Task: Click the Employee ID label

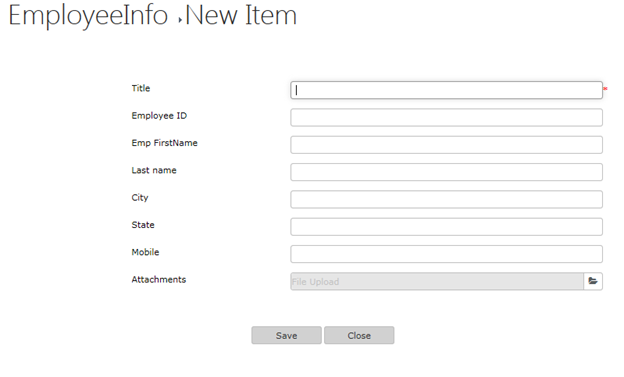Action: 159,116
